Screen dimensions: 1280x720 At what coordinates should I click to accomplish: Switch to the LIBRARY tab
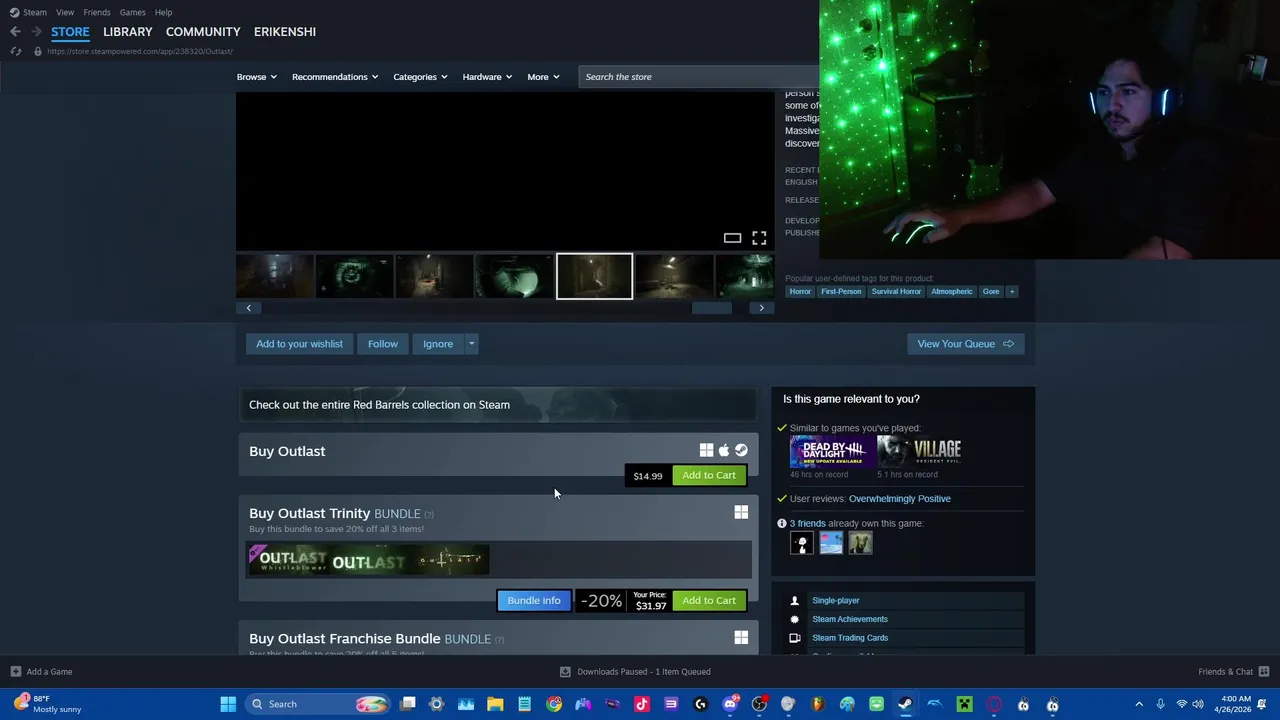point(128,32)
